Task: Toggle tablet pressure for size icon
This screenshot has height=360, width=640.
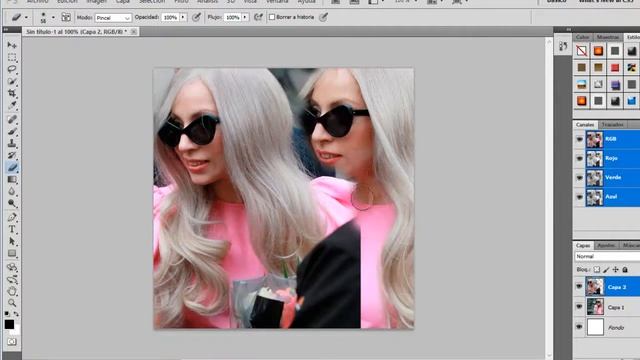Action: 323,17
